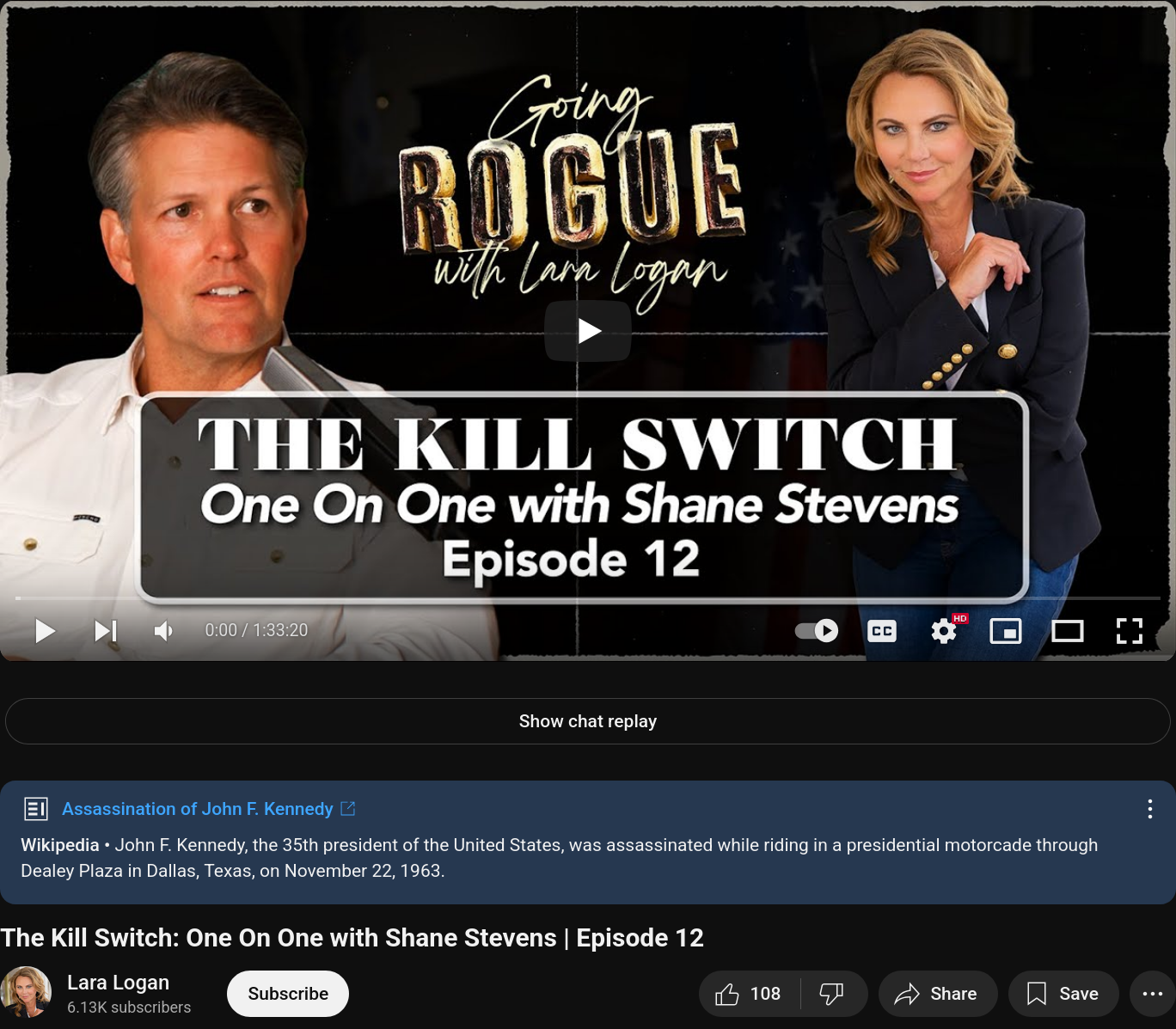Click the video title The Kill Switch

pos(352,938)
